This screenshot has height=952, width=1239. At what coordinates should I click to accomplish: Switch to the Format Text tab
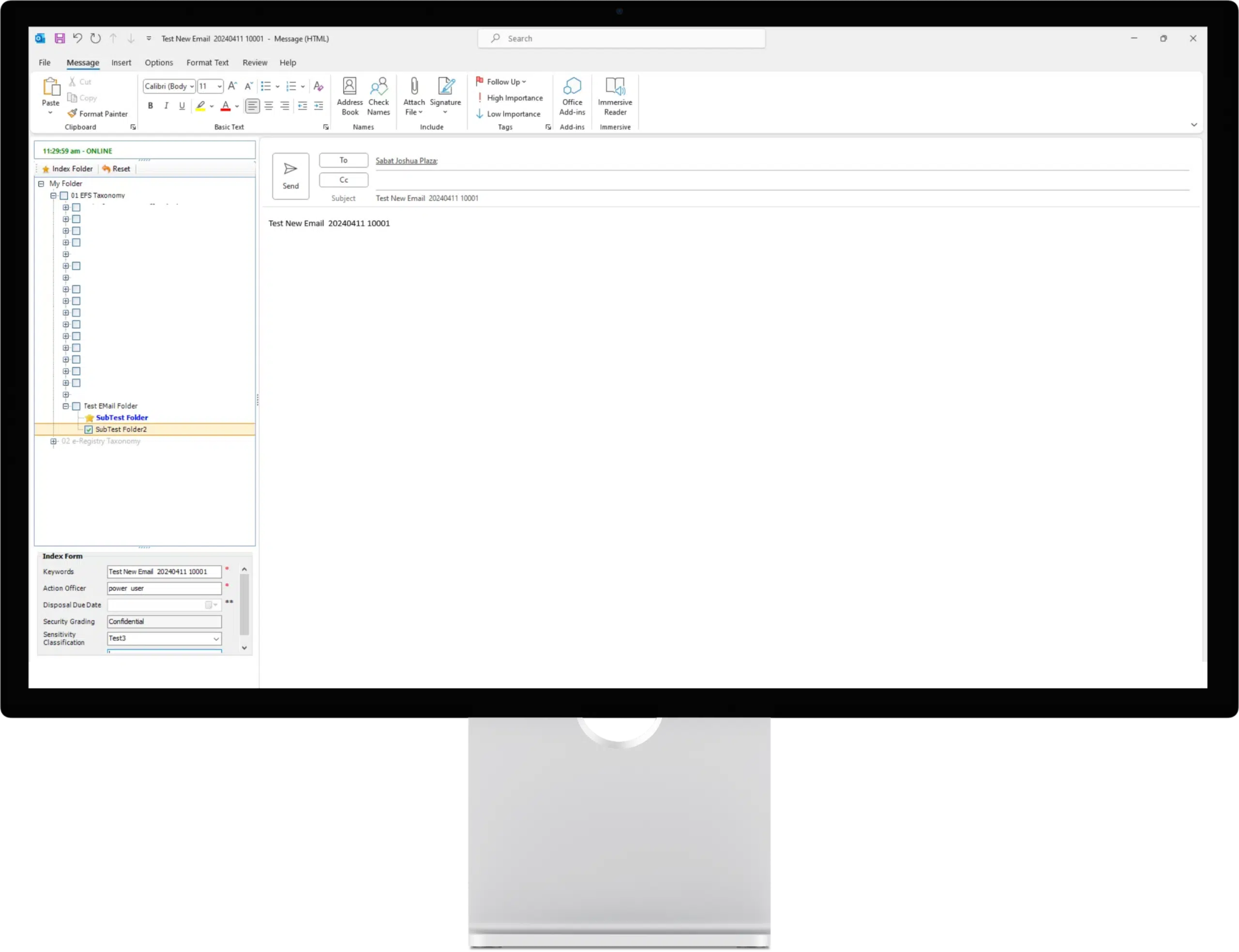pos(208,62)
